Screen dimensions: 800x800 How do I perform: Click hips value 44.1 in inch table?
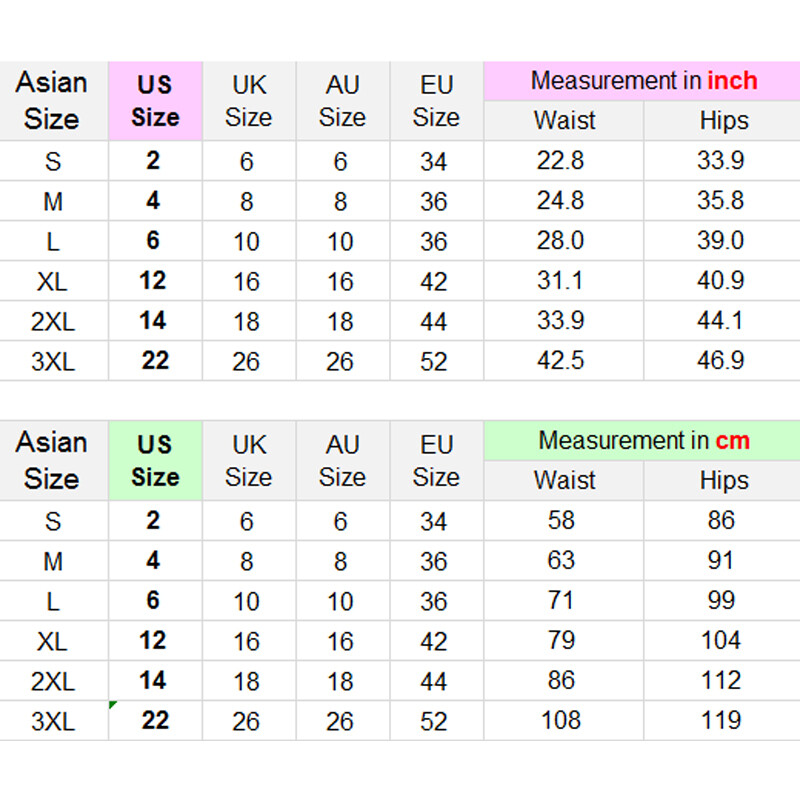click(x=720, y=321)
